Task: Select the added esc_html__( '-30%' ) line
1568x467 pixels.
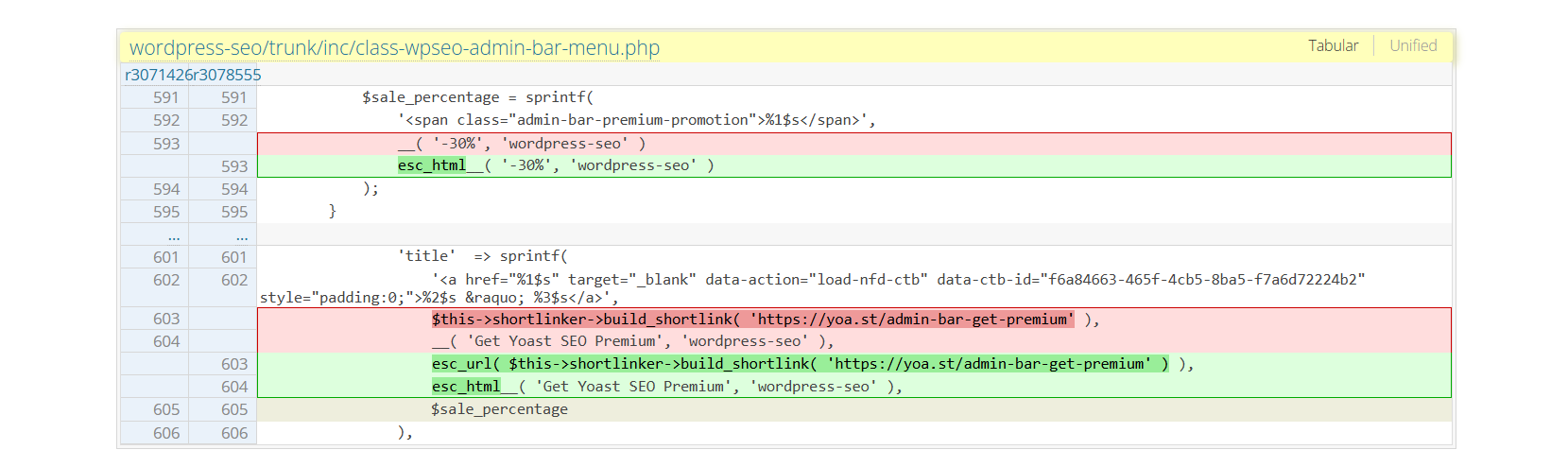Action: [556, 165]
